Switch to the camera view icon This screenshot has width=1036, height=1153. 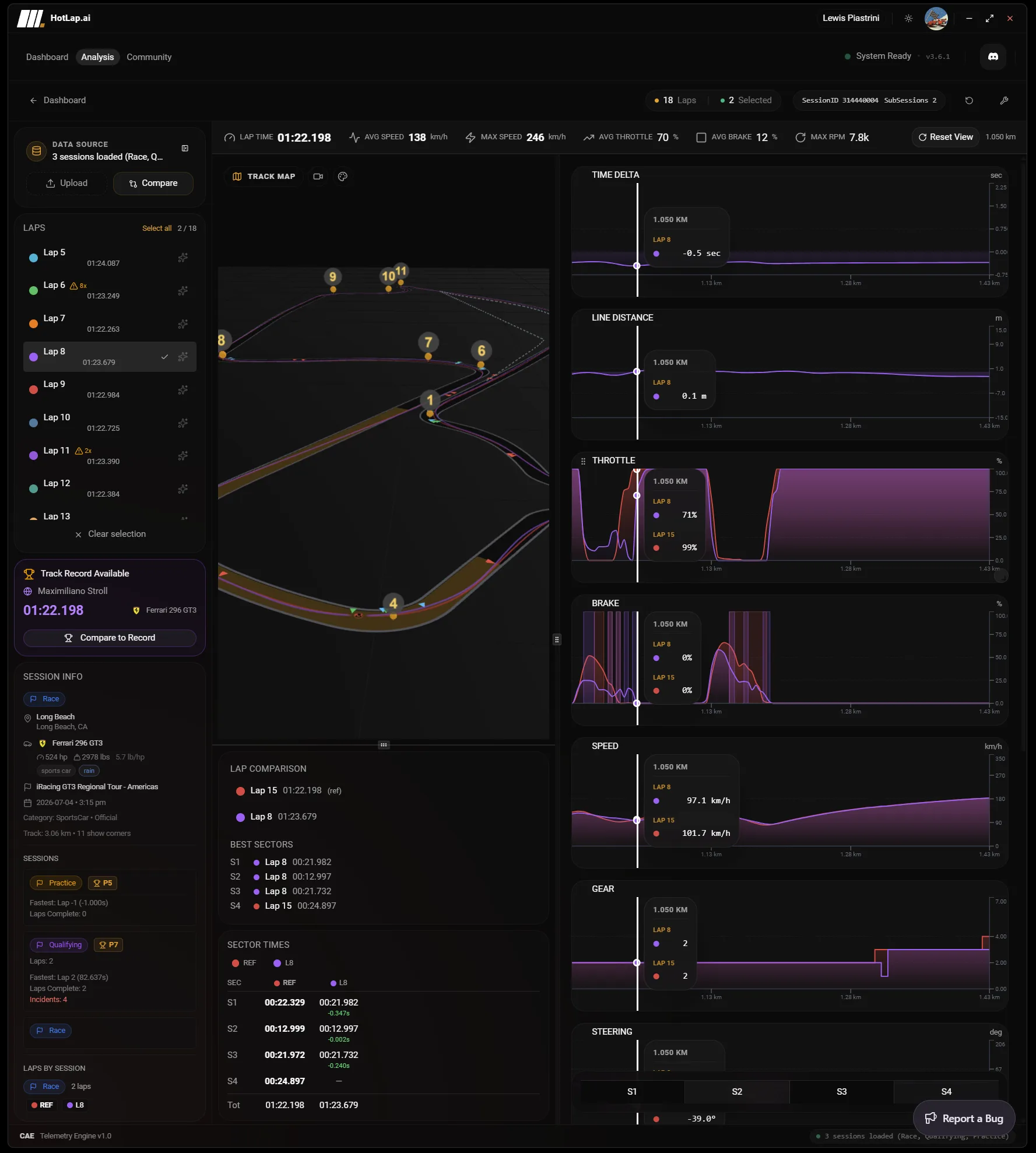pyautogui.click(x=318, y=177)
